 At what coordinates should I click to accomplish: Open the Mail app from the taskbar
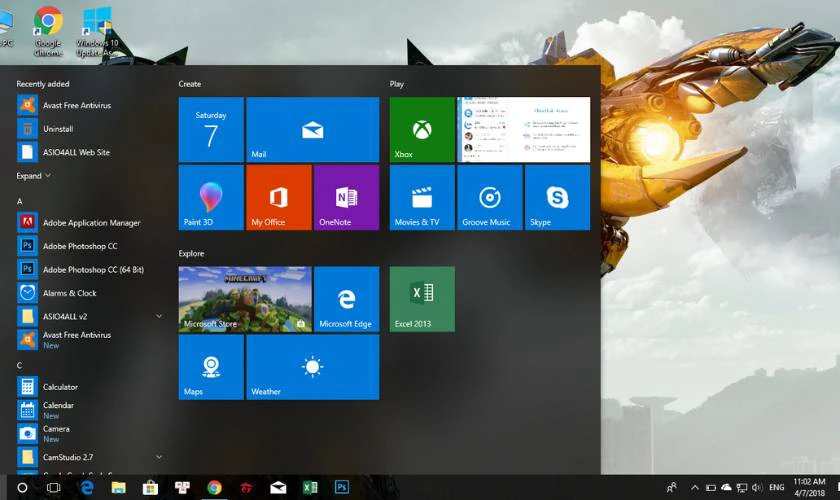coord(278,488)
